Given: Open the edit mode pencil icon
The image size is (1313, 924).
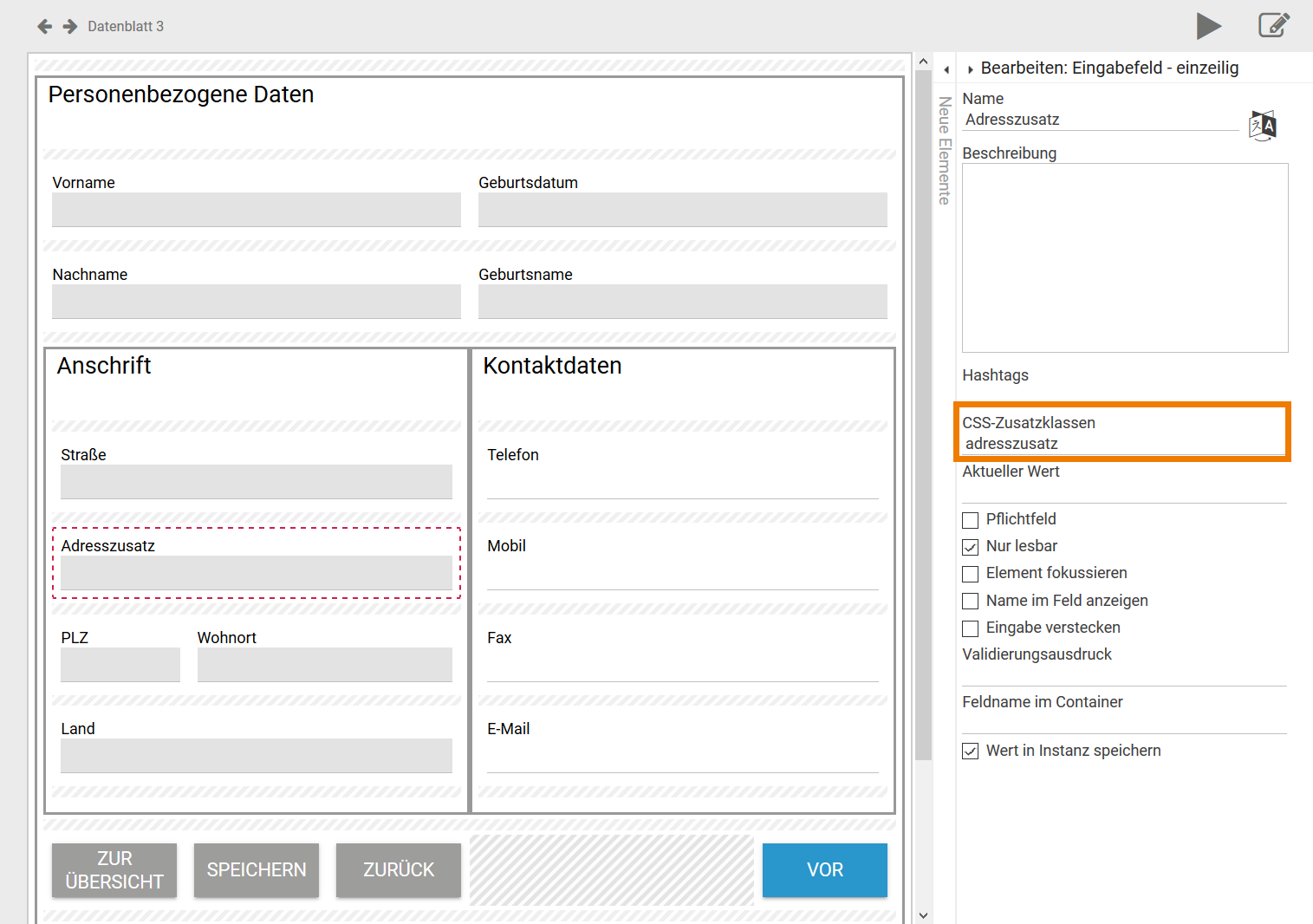Looking at the screenshot, I should (x=1273, y=25).
